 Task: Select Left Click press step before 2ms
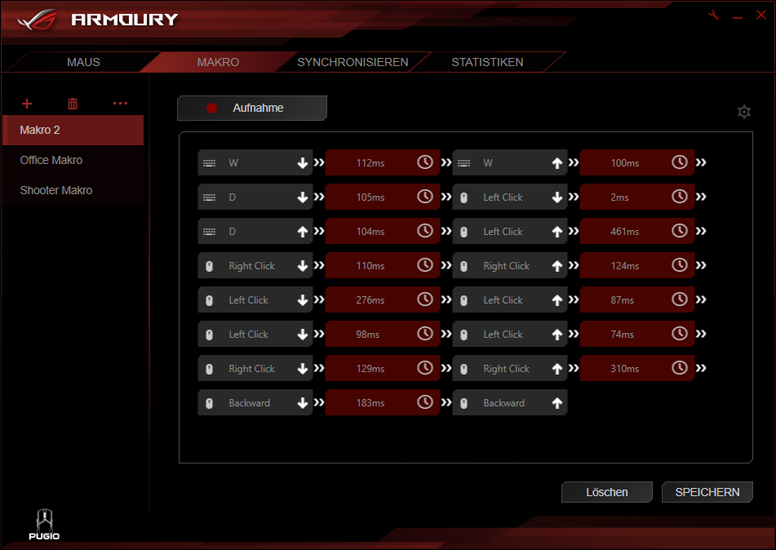pyautogui.click(x=510, y=197)
